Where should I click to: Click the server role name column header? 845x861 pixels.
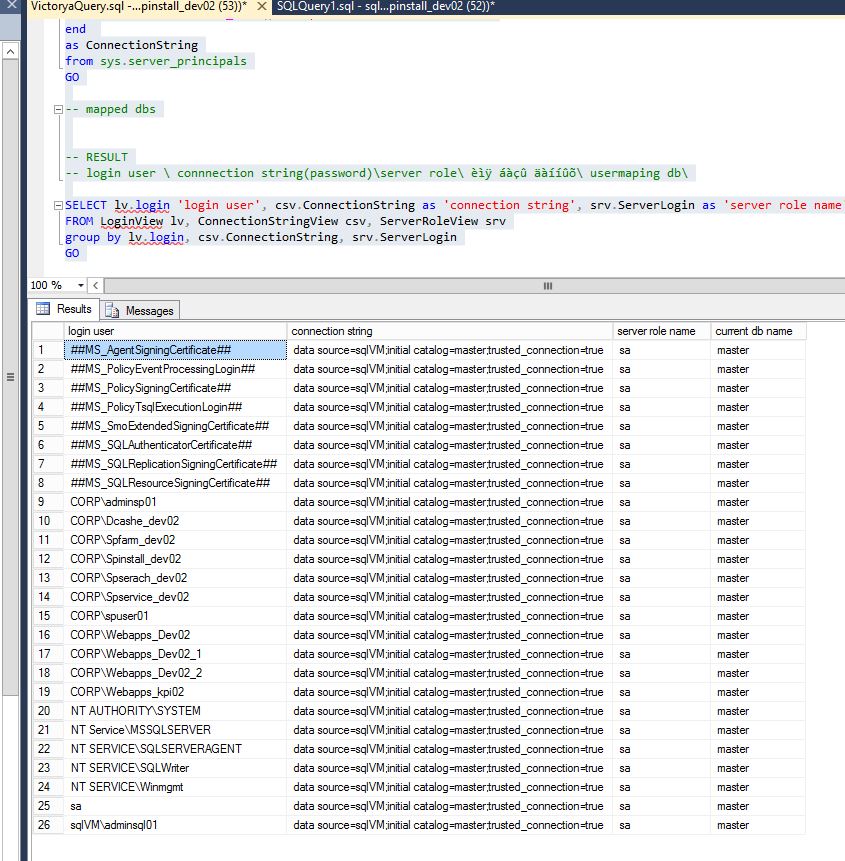tap(661, 331)
